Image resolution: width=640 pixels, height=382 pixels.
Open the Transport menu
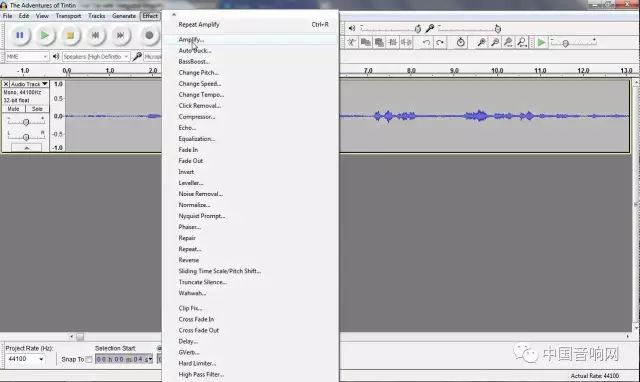[x=68, y=16]
